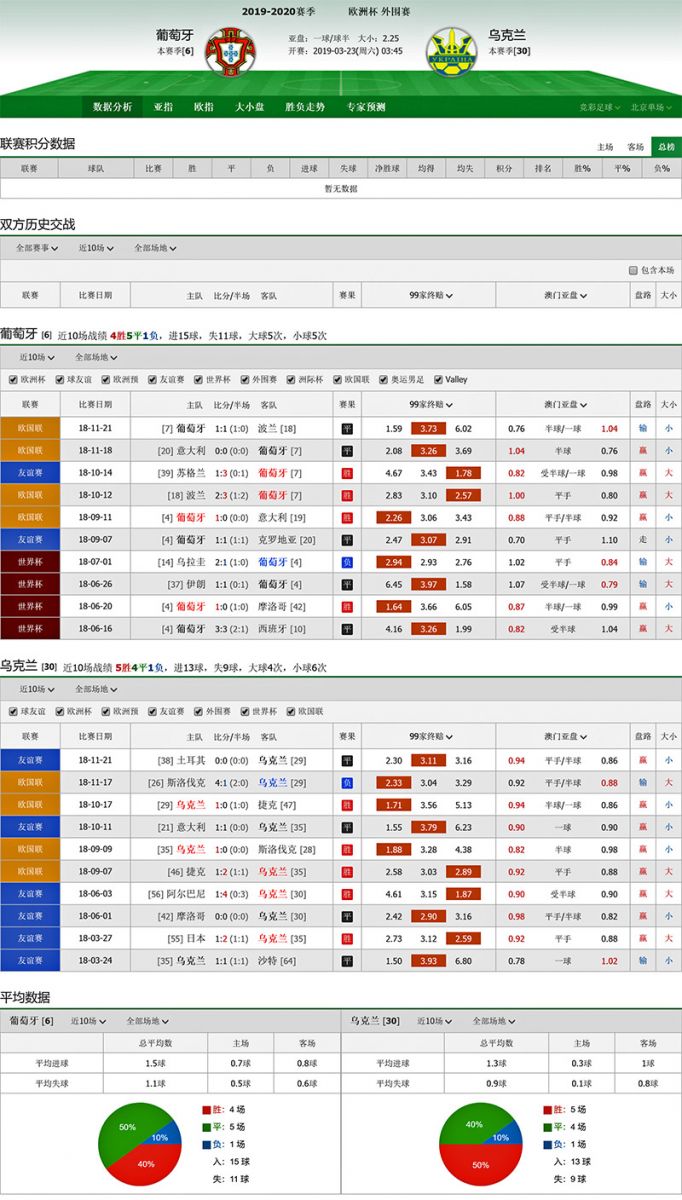The width and height of the screenshot is (682, 1200).
Task: Click score 4:1 (2:0) for 斯洛伐克 match
Action: click(232, 783)
